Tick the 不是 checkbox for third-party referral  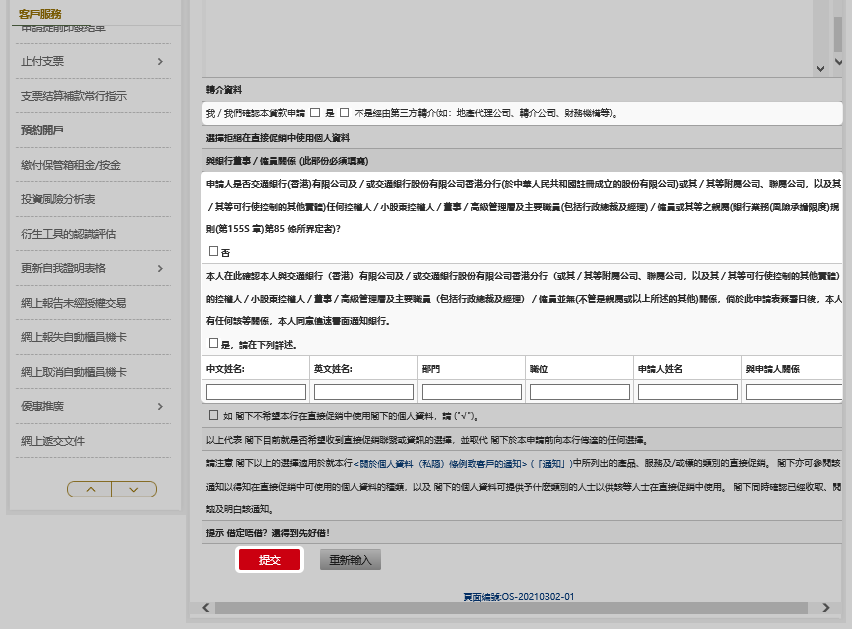345,113
